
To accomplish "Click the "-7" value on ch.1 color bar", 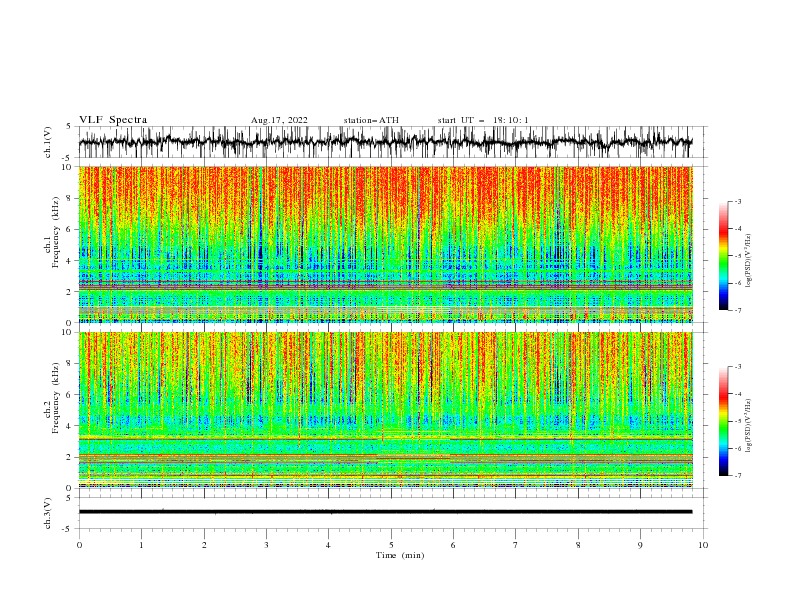I will click(738, 310).
